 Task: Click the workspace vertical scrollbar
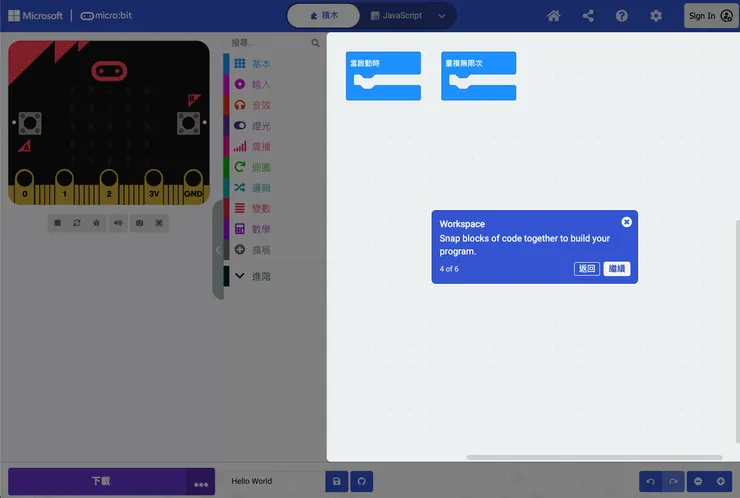[x=737, y=332]
